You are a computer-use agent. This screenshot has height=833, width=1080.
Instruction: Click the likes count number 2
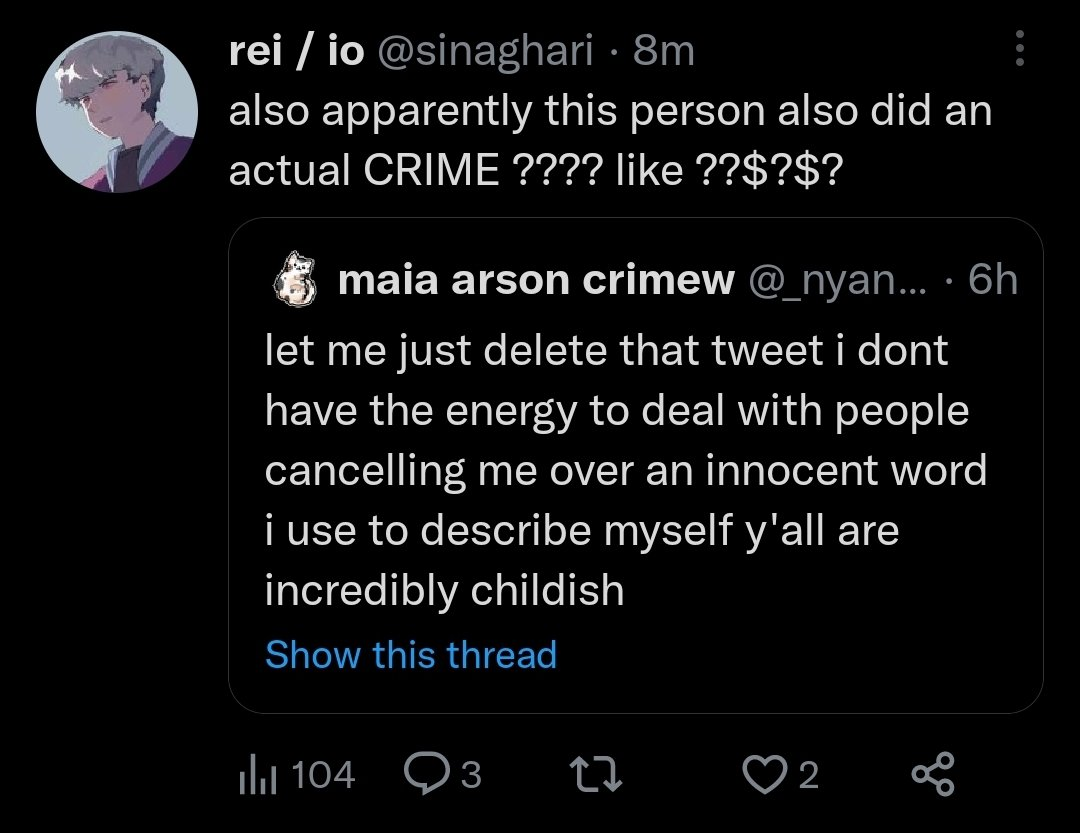[809, 775]
